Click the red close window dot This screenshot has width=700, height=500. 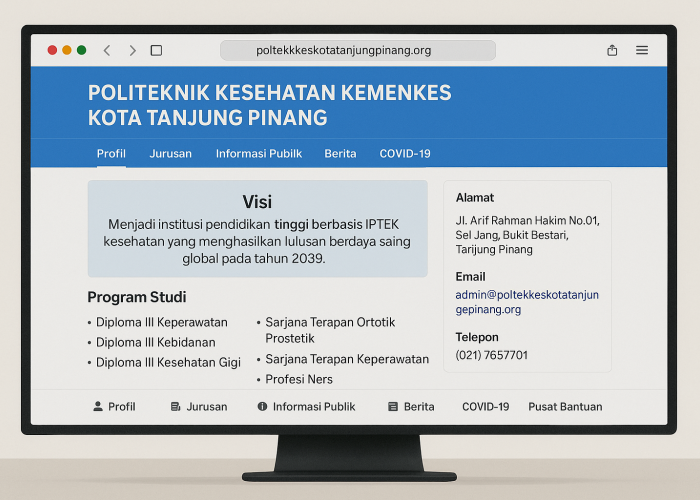pos(52,50)
